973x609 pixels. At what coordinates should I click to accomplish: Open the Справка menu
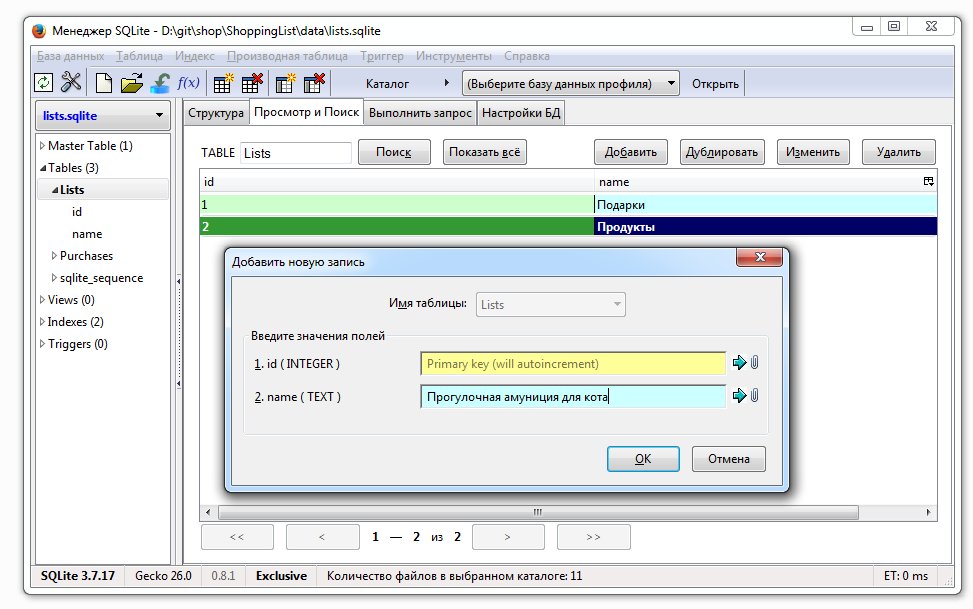point(527,56)
